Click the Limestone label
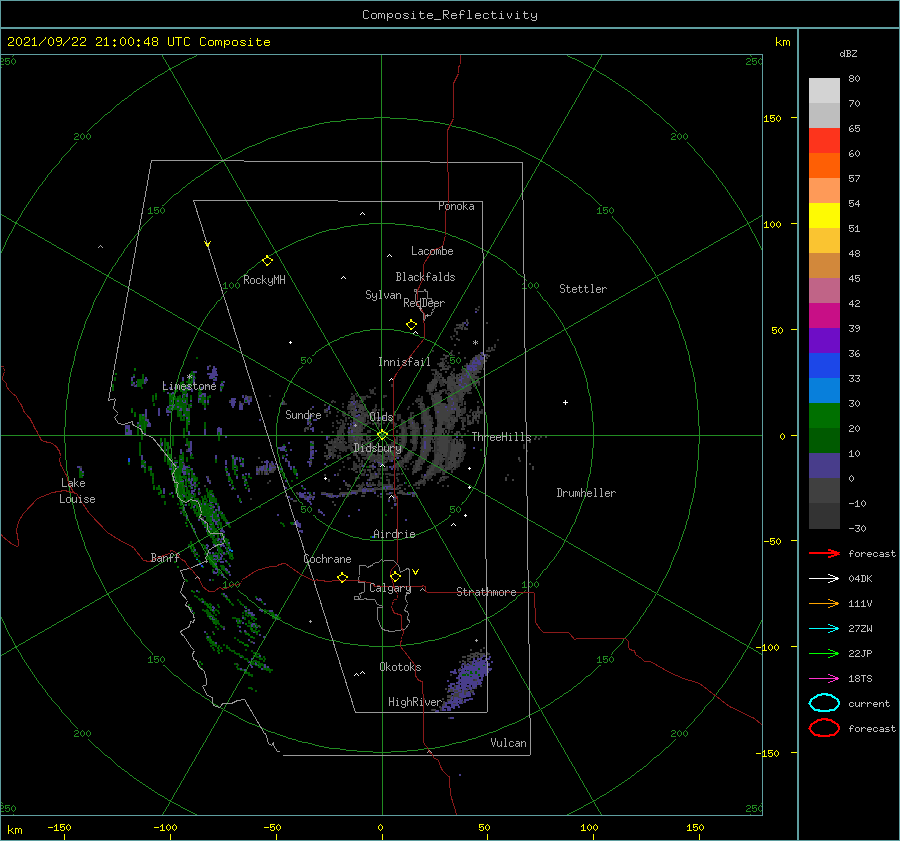This screenshot has width=900, height=841. coord(189,386)
